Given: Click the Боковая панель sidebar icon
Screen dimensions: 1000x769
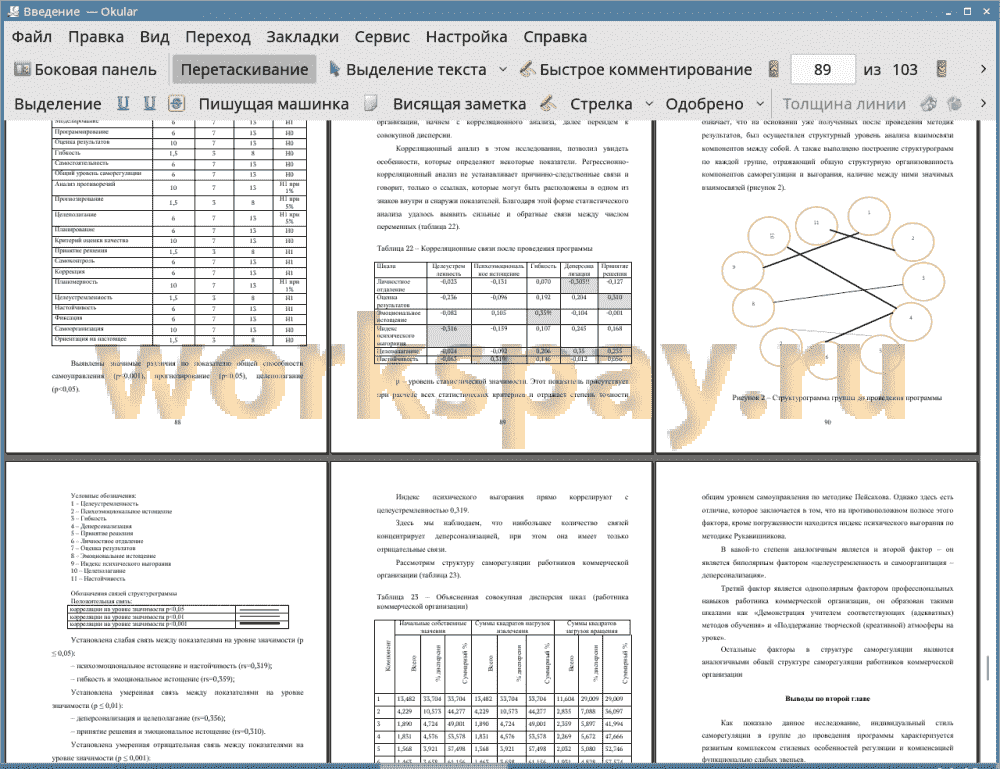Looking at the screenshot, I should pos(22,69).
